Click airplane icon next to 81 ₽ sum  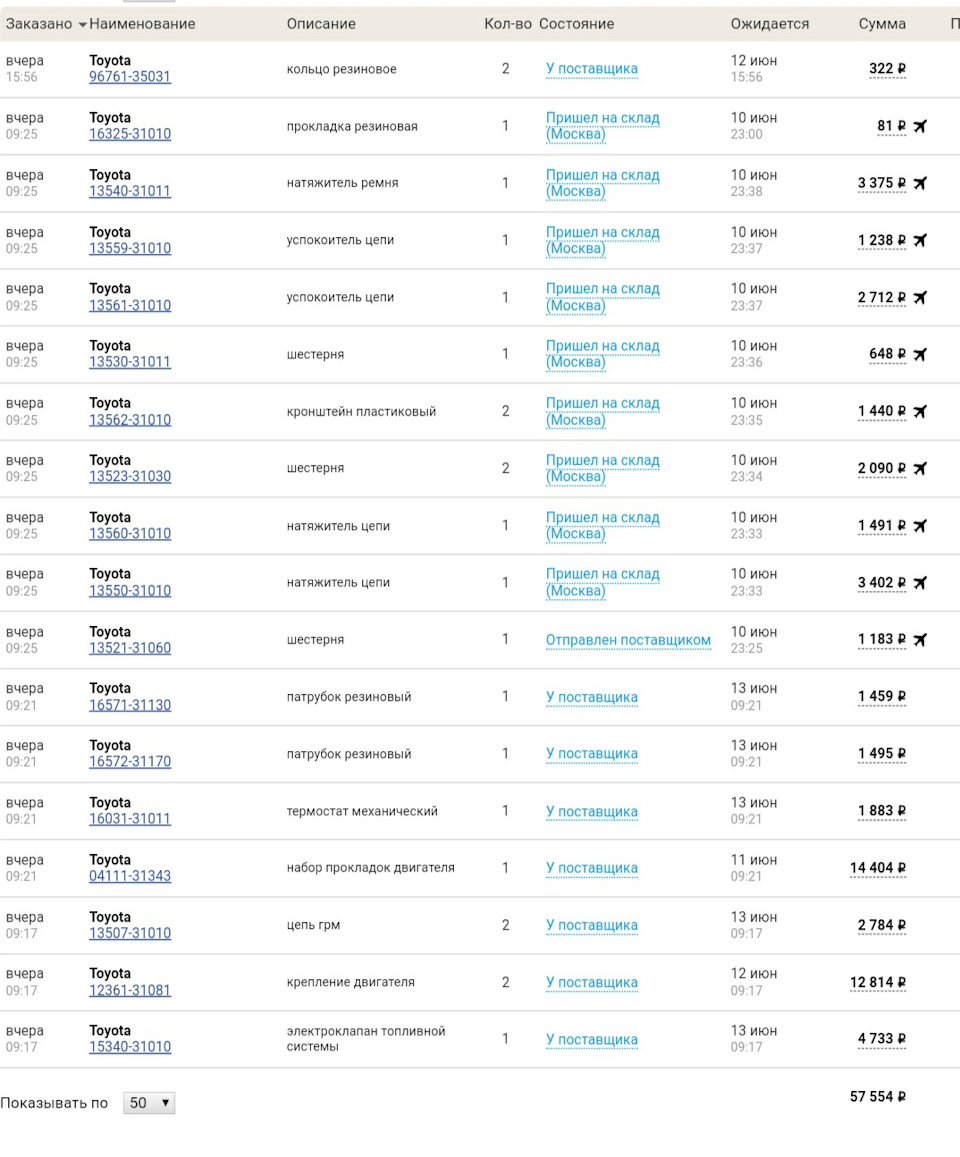point(920,126)
